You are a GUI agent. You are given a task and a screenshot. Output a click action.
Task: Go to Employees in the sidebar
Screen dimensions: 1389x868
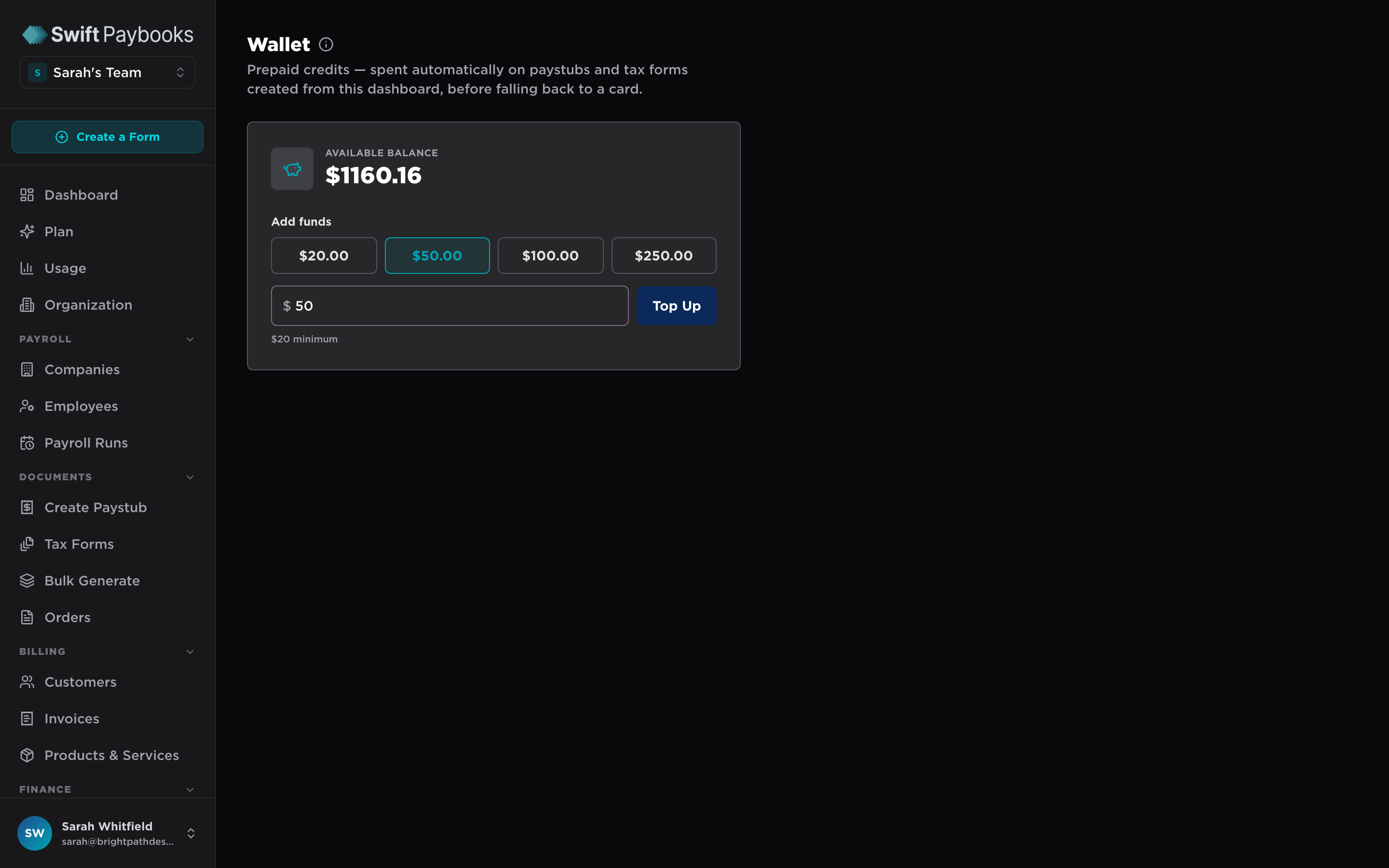click(x=108, y=407)
